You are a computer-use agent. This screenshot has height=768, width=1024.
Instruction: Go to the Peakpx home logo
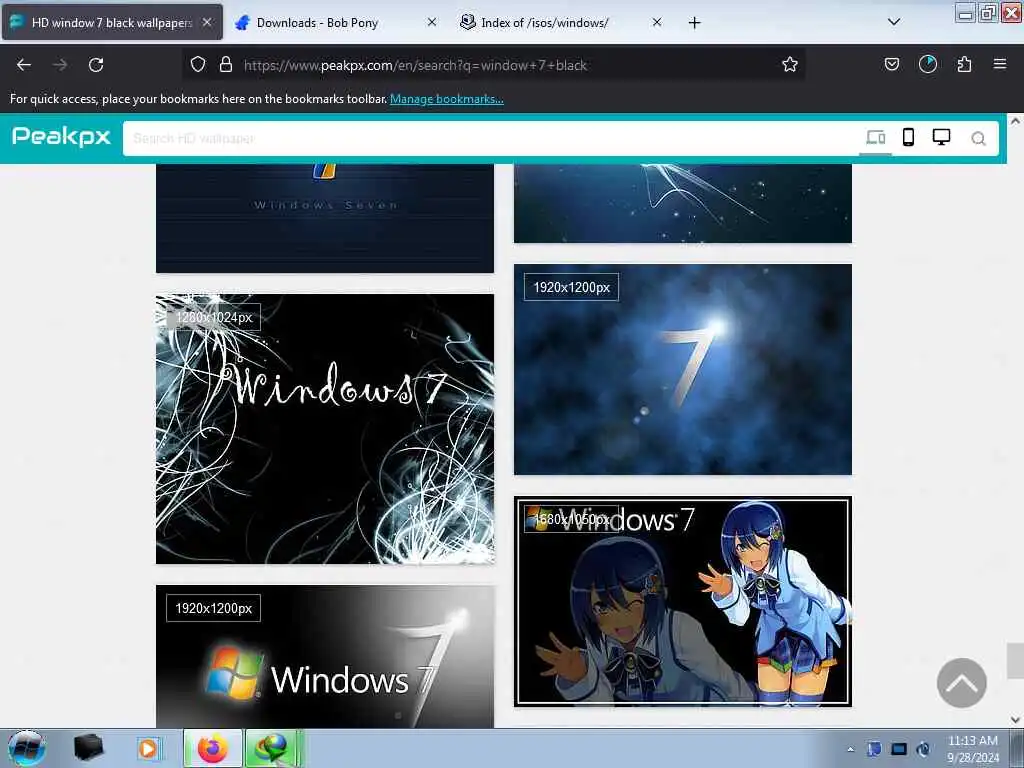click(x=61, y=136)
